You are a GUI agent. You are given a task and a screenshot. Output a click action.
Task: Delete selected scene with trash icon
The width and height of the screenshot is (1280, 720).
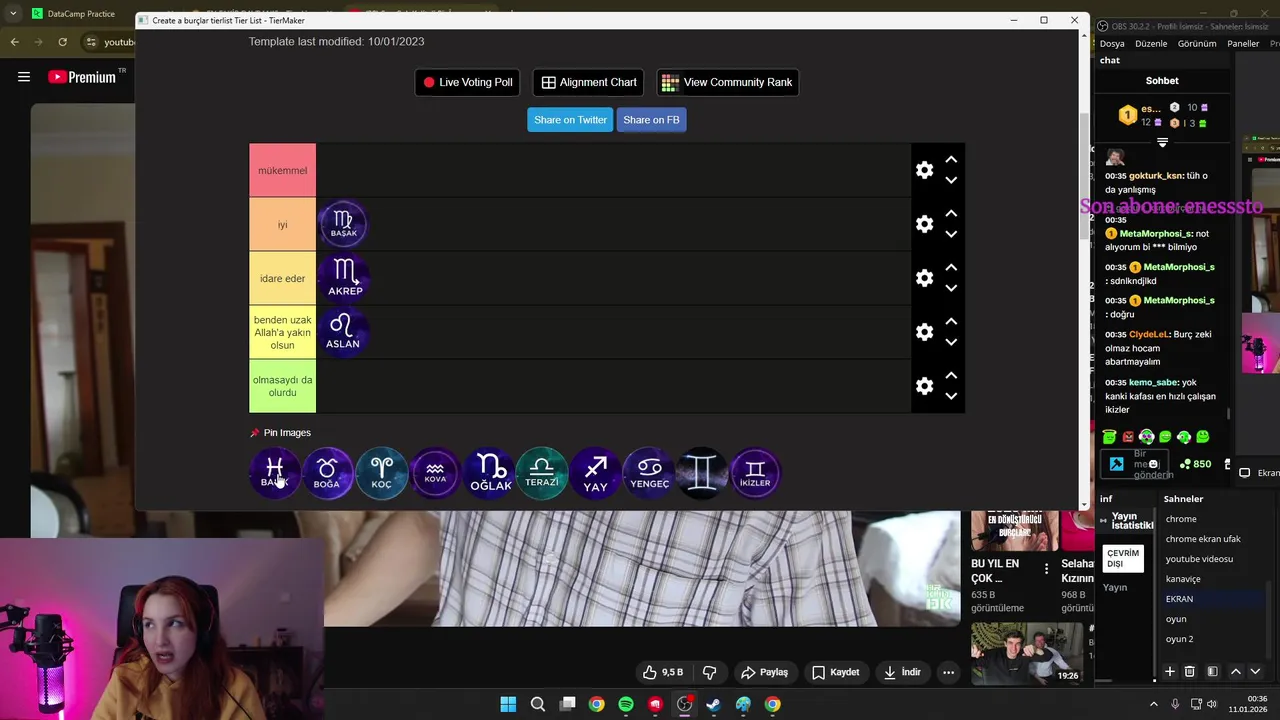(1189, 672)
